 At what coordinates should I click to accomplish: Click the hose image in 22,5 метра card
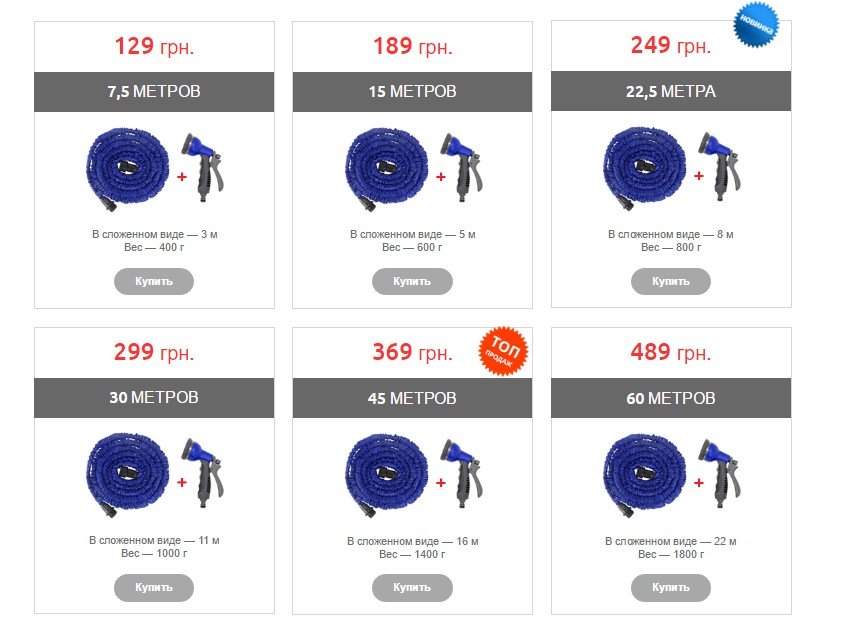click(x=644, y=169)
